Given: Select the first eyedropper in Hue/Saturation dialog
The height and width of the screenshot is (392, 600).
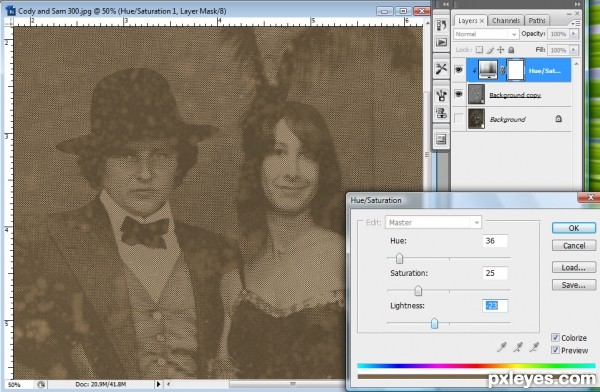Looking at the screenshot, I should click(501, 347).
